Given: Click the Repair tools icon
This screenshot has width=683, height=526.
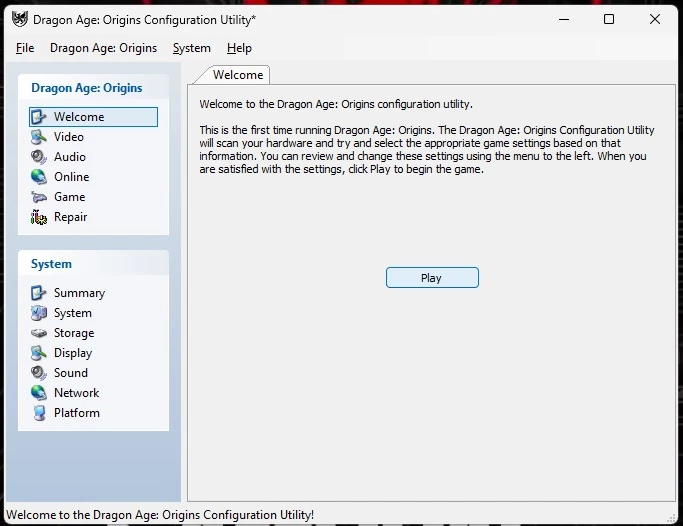Looking at the screenshot, I should tap(38, 217).
